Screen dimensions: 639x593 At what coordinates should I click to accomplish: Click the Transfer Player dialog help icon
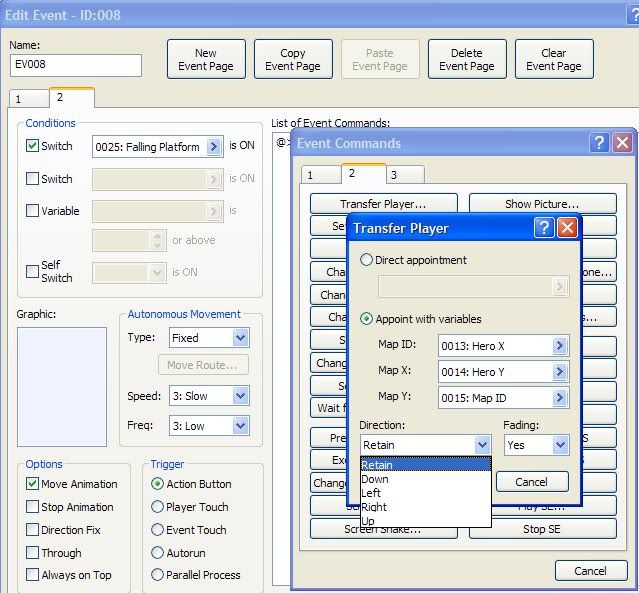[x=544, y=228]
